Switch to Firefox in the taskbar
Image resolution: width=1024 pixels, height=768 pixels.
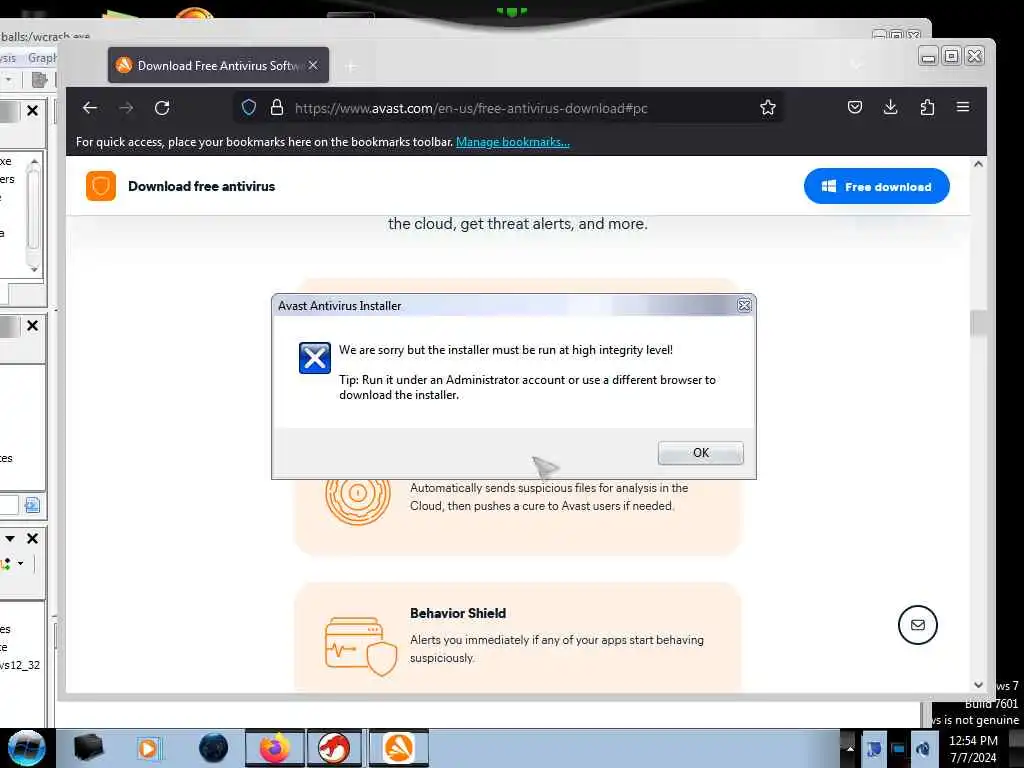coord(275,748)
